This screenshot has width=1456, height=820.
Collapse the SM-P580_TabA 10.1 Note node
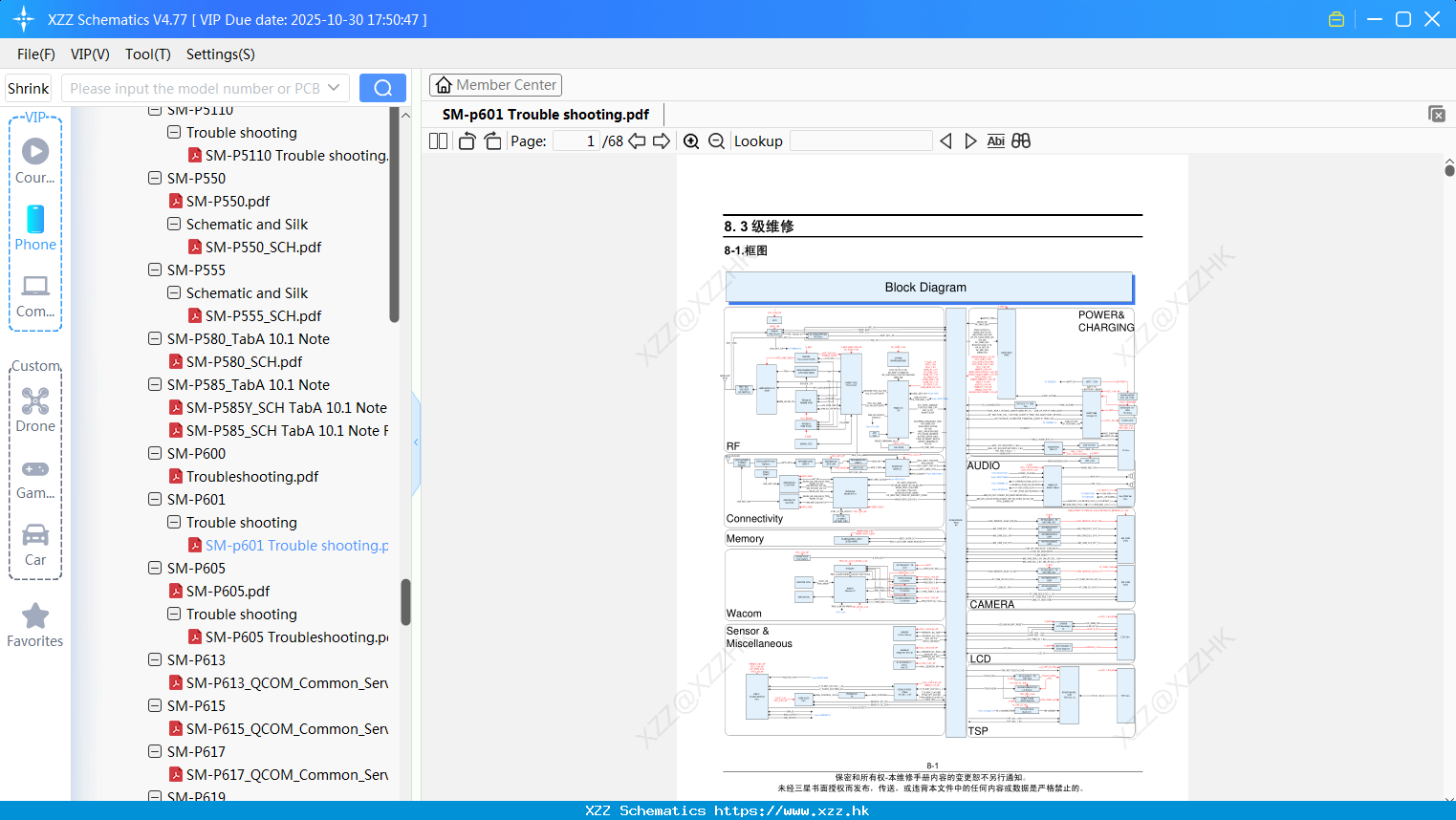click(155, 338)
